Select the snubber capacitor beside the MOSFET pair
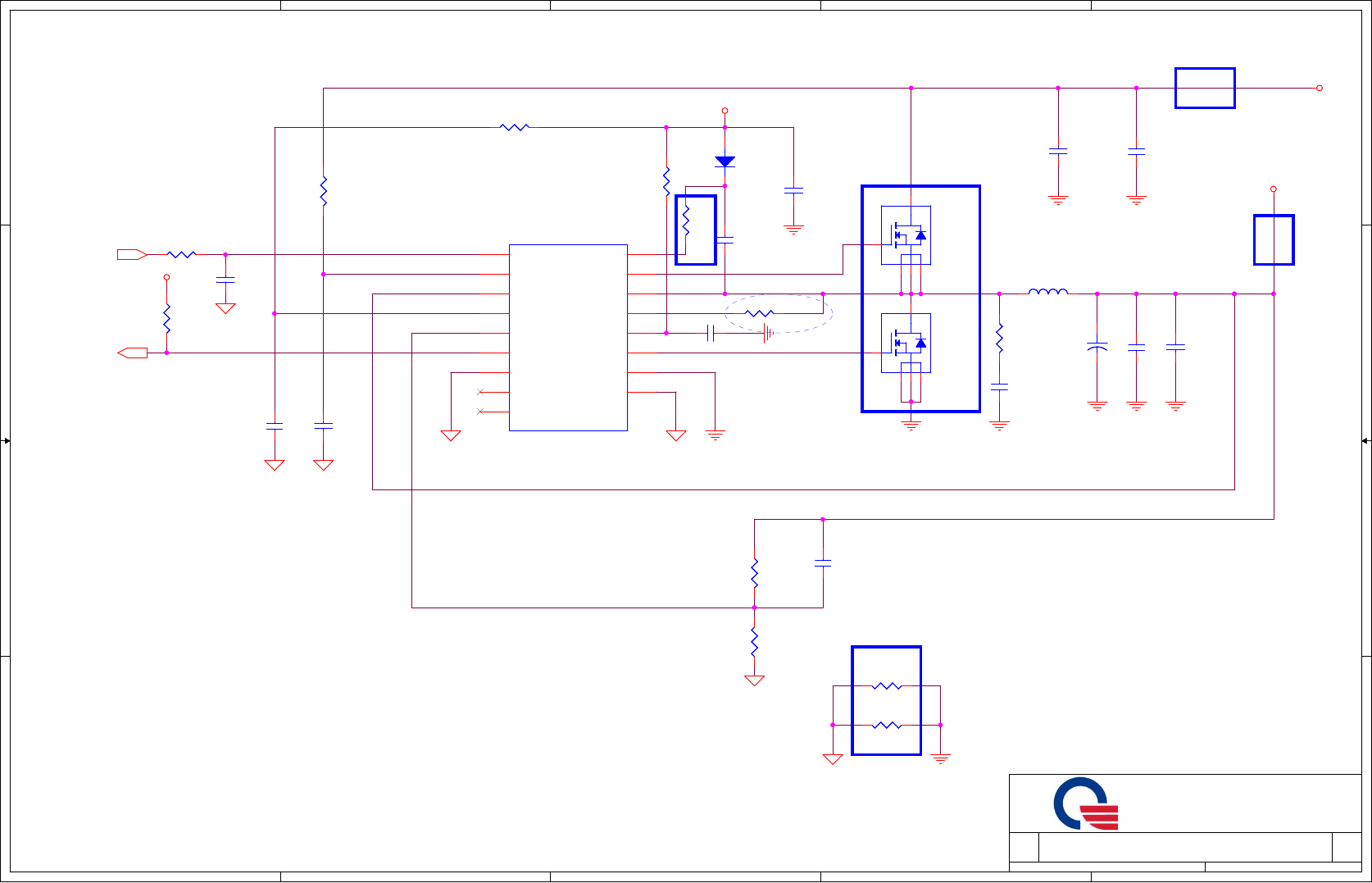This screenshot has width=1372, height=883. click(x=999, y=385)
